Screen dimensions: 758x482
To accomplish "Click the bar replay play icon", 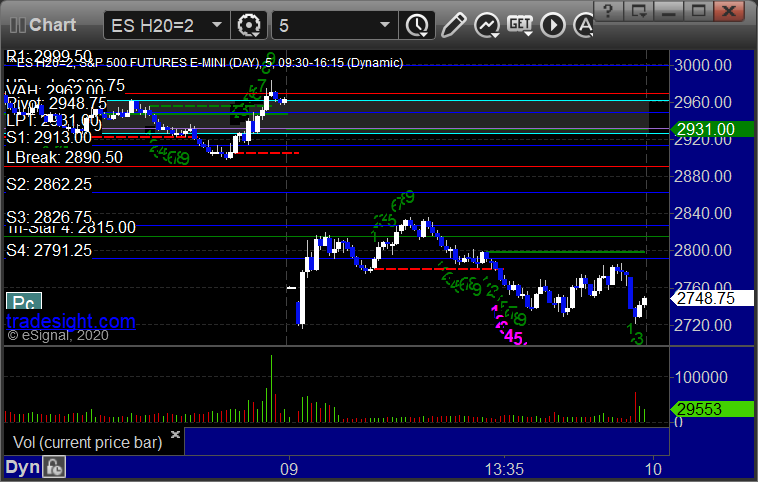I will pyautogui.click(x=553, y=25).
